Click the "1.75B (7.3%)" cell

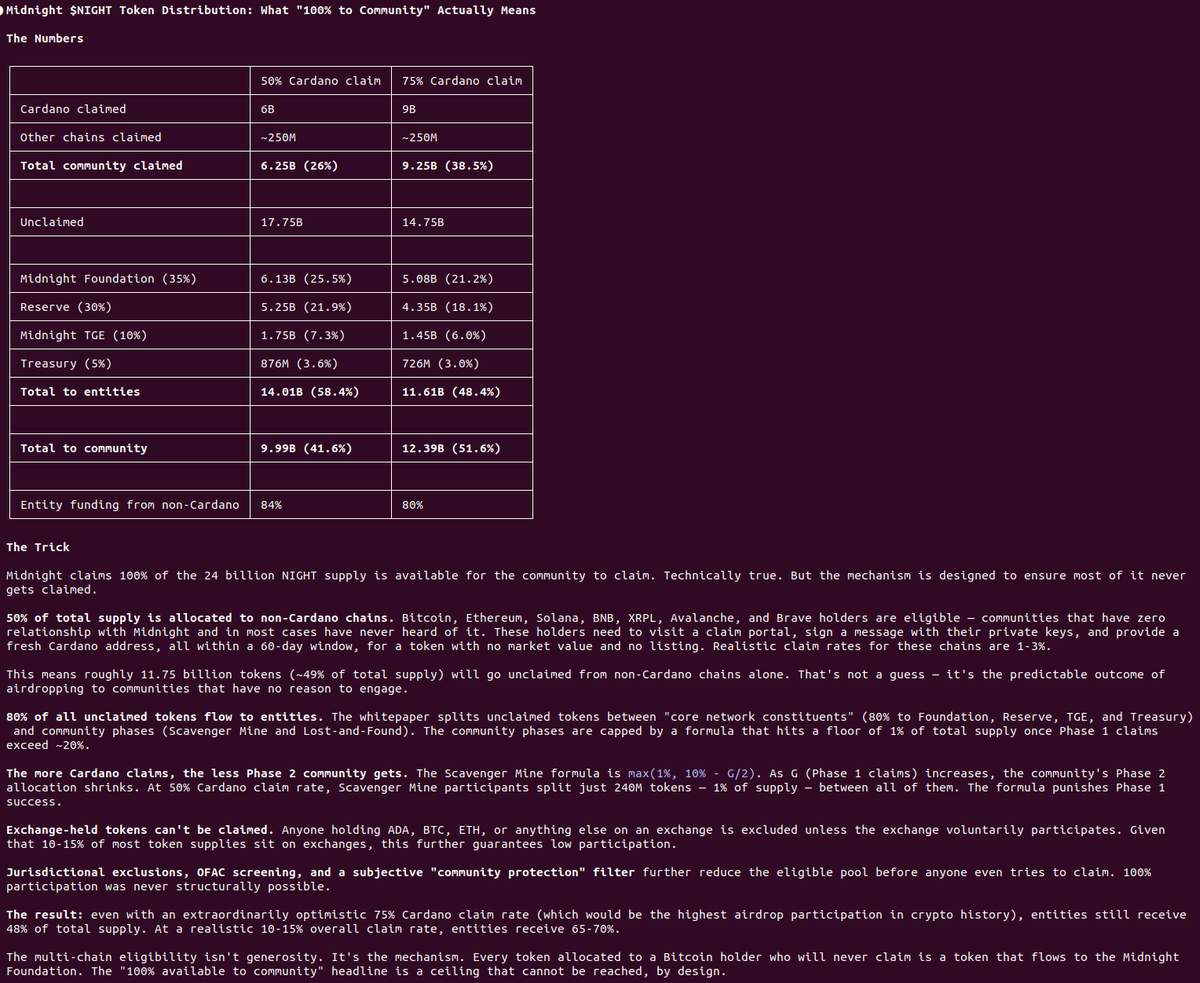tap(302, 335)
